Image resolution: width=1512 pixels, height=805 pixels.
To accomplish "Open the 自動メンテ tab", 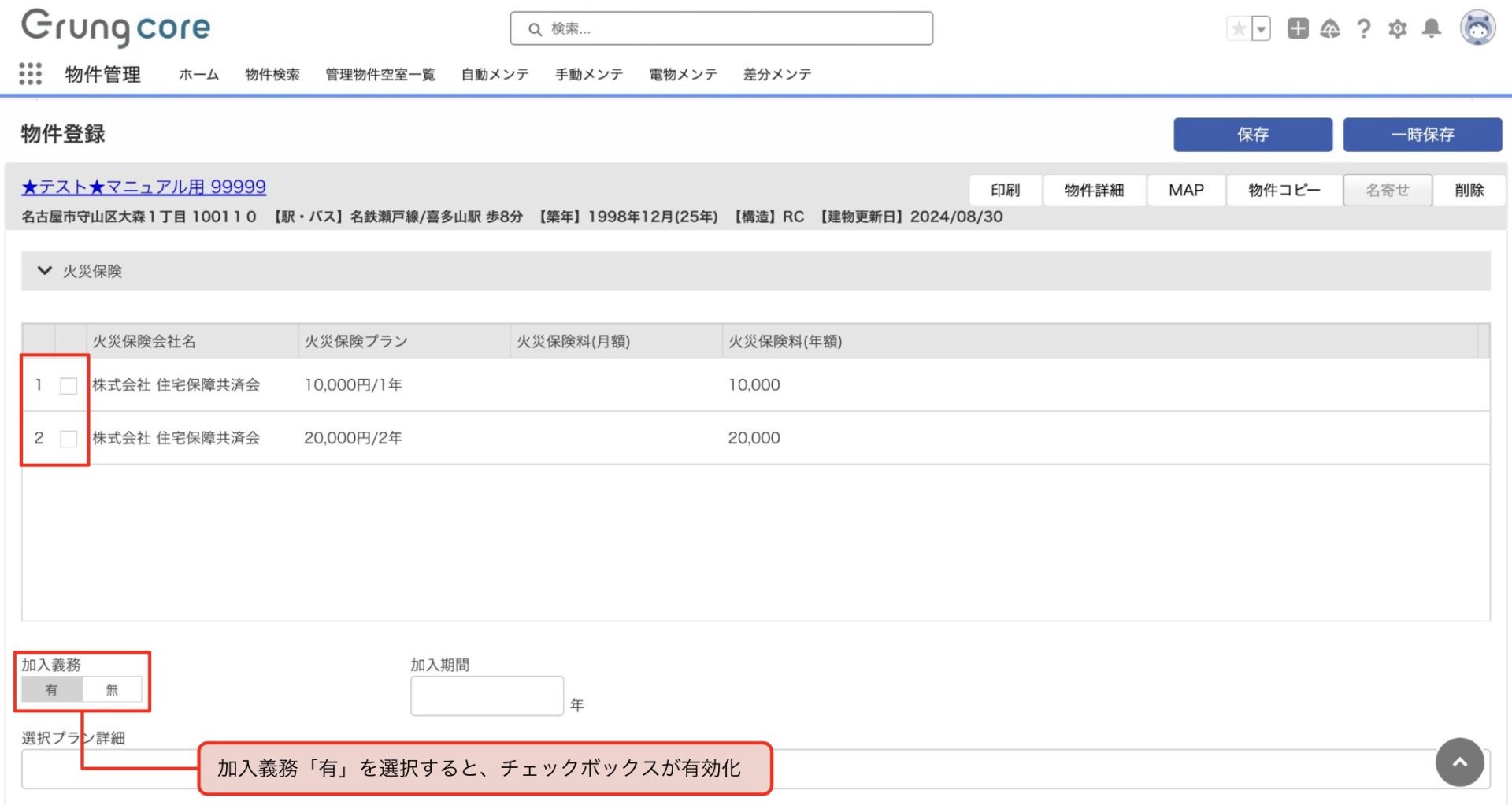I will pos(495,75).
